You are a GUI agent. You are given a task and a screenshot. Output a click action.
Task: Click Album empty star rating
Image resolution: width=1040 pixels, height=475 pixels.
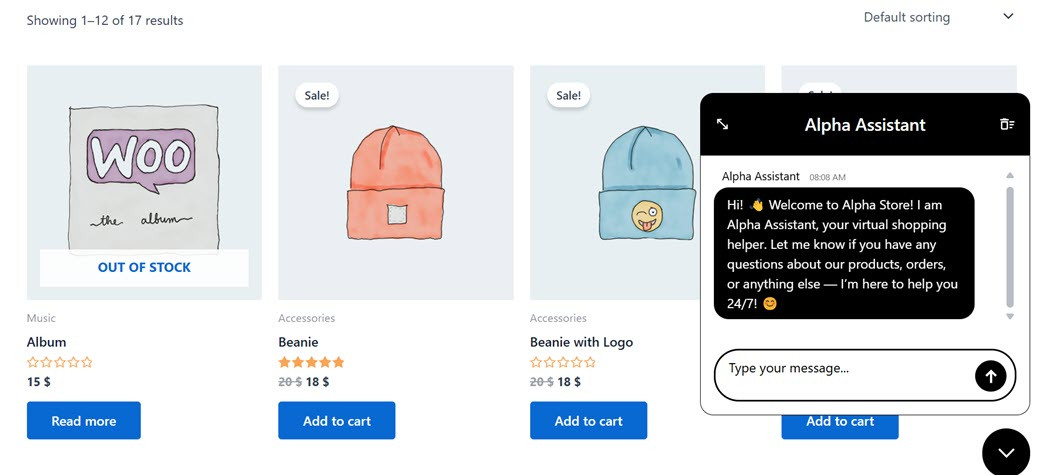[x=60, y=362]
